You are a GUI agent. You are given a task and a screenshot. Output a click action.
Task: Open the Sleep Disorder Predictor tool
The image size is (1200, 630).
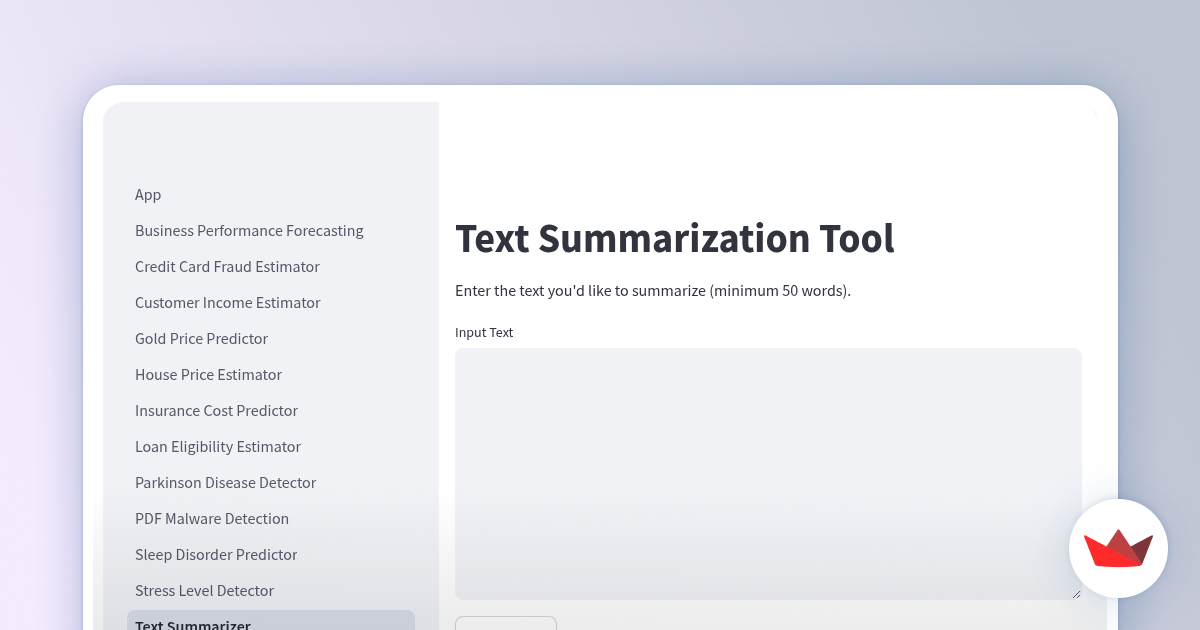tap(216, 554)
